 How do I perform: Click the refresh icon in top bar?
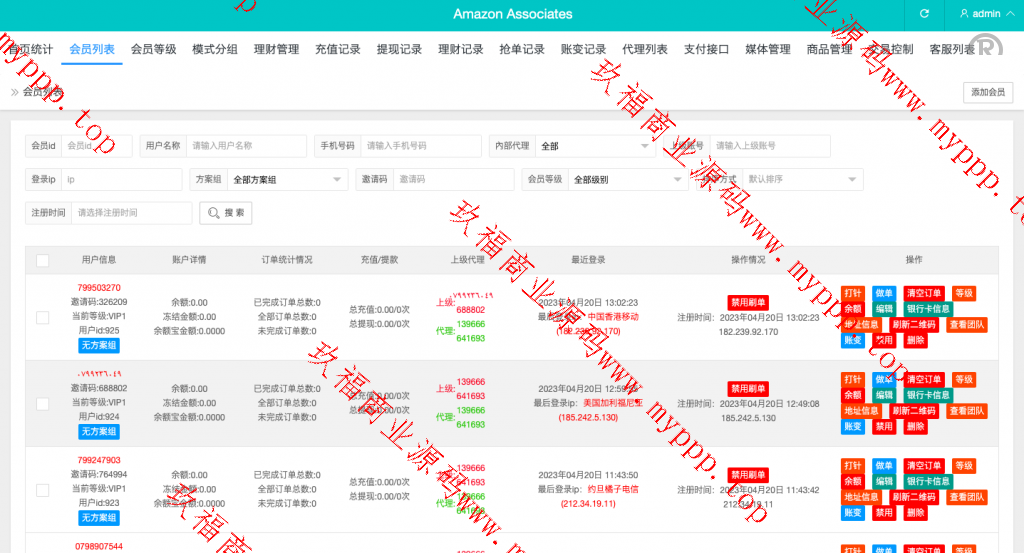924,14
